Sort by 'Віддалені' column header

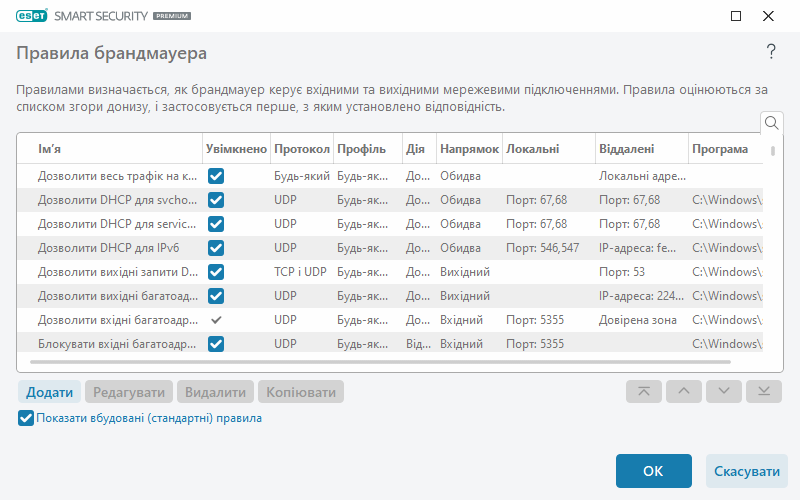click(642, 149)
